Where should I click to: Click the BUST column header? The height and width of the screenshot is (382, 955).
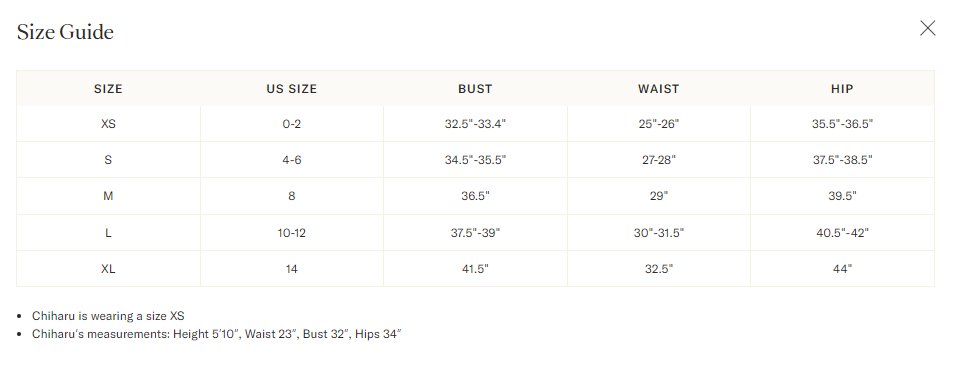point(475,89)
